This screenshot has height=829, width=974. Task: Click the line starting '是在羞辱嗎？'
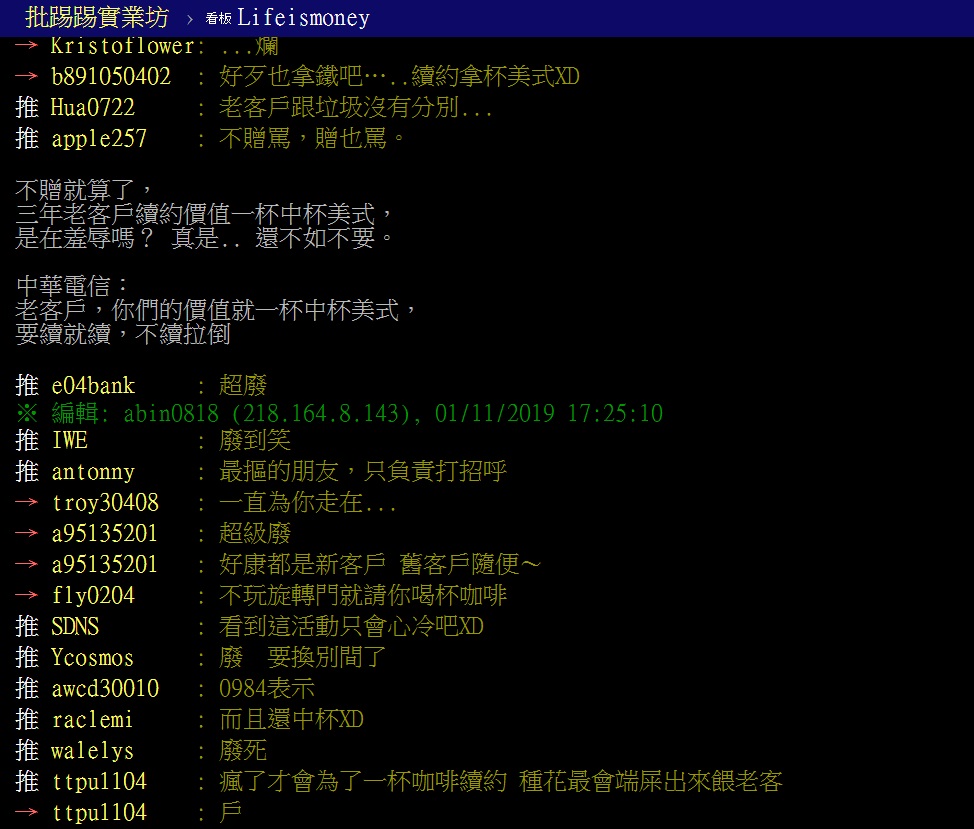204,238
